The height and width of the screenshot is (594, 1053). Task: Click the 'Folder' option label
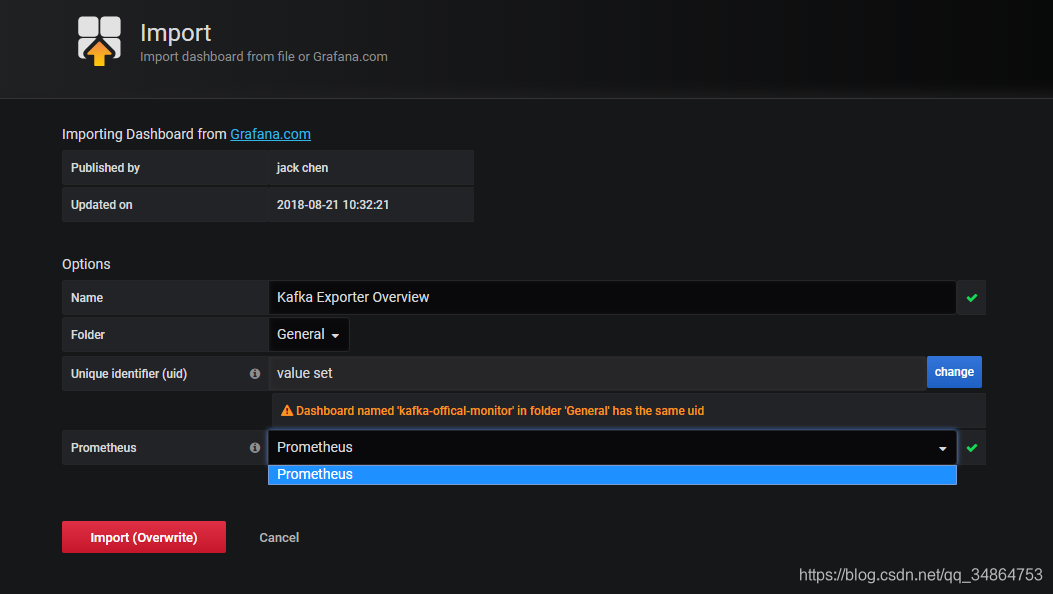pos(88,334)
